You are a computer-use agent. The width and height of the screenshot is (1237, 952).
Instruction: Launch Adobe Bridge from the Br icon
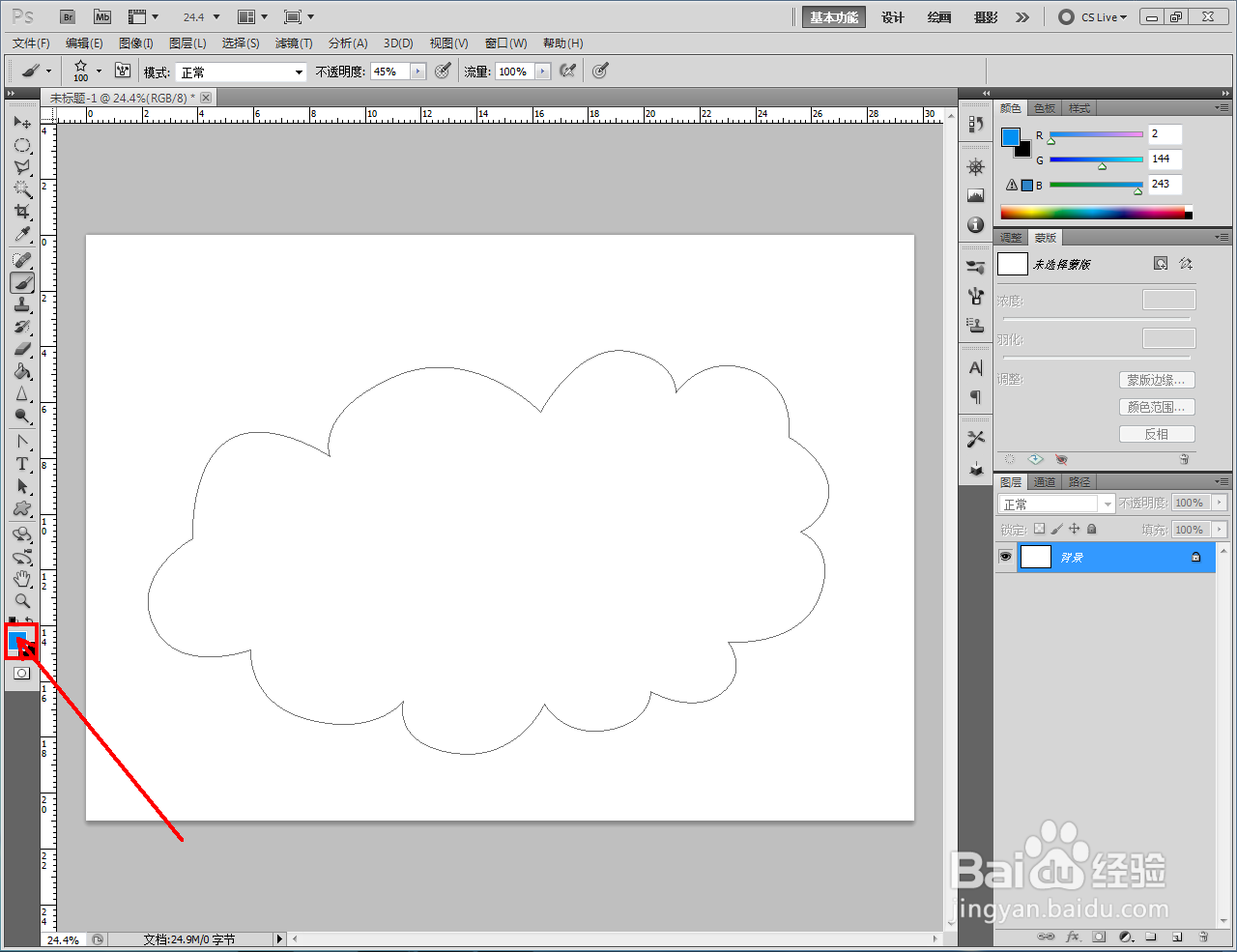click(68, 16)
